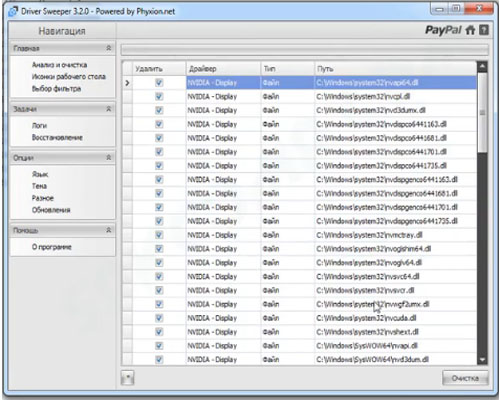Collapse the Главная section
The width and height of the screenshot is (500, 400).
[109, 48]
